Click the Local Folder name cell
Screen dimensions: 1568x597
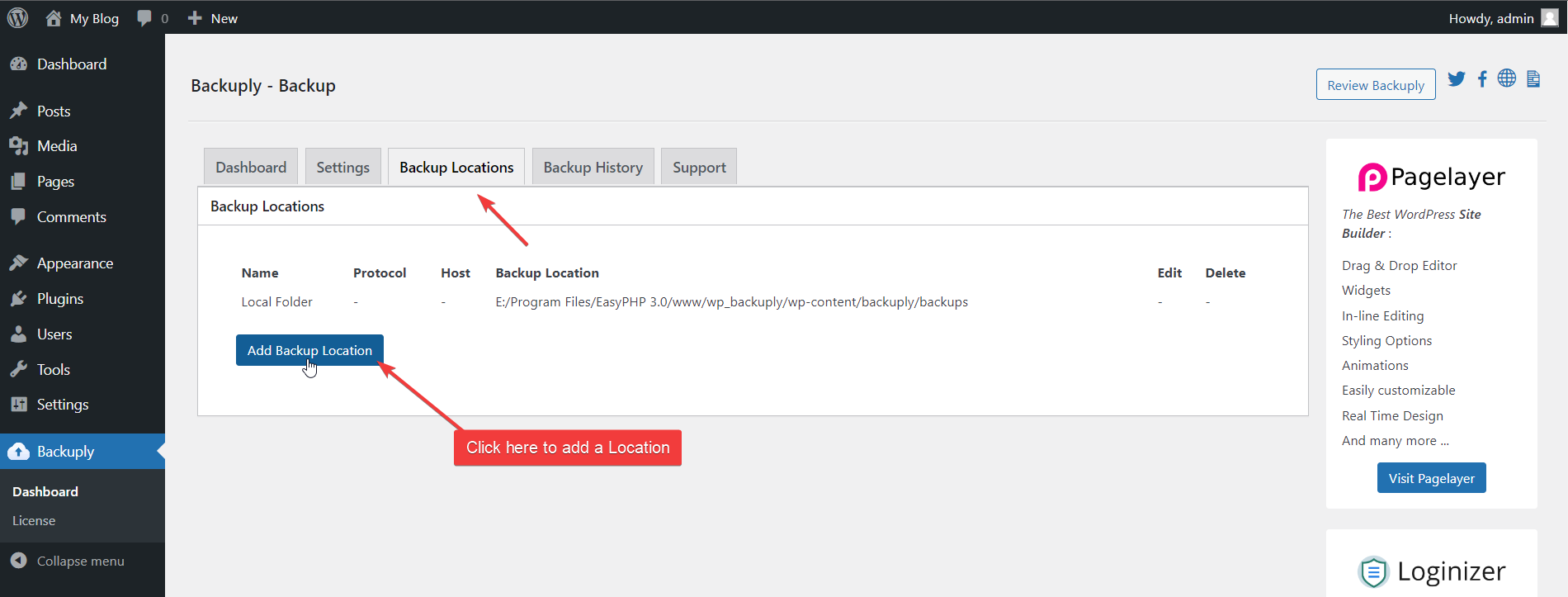pos(276,302)
